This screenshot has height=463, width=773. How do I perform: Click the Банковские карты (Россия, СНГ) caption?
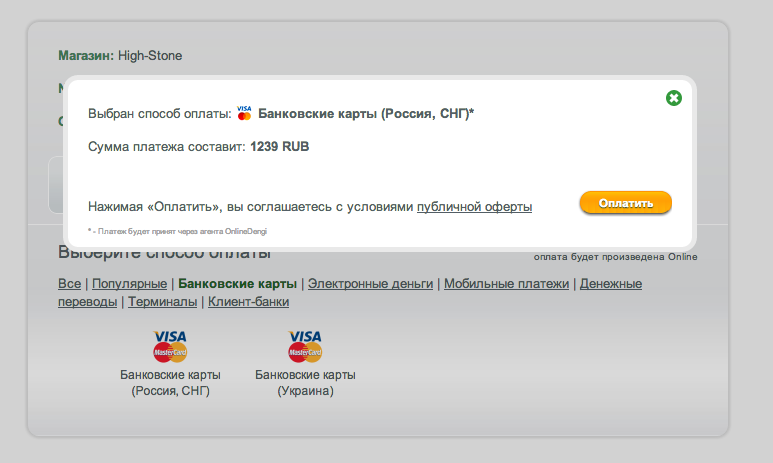click(170, 383)
